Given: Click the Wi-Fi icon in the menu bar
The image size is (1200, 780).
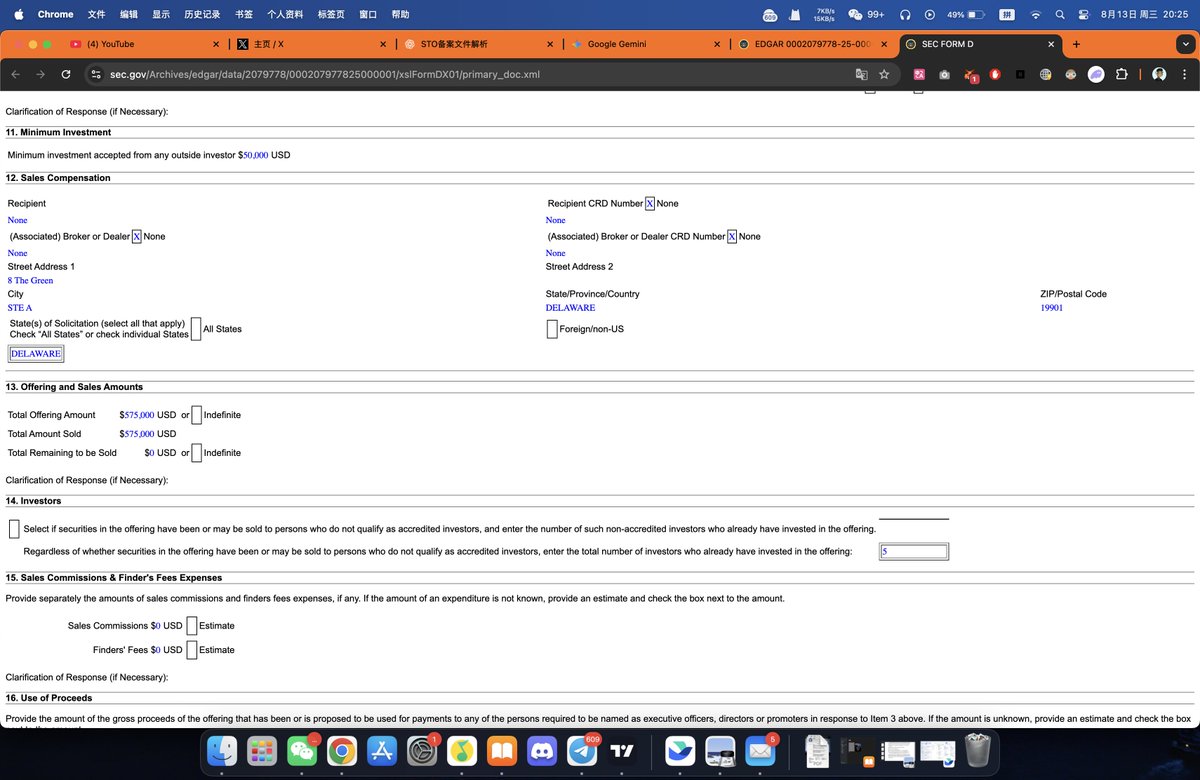Looking at the screenshot, I should coord(1036,15).
